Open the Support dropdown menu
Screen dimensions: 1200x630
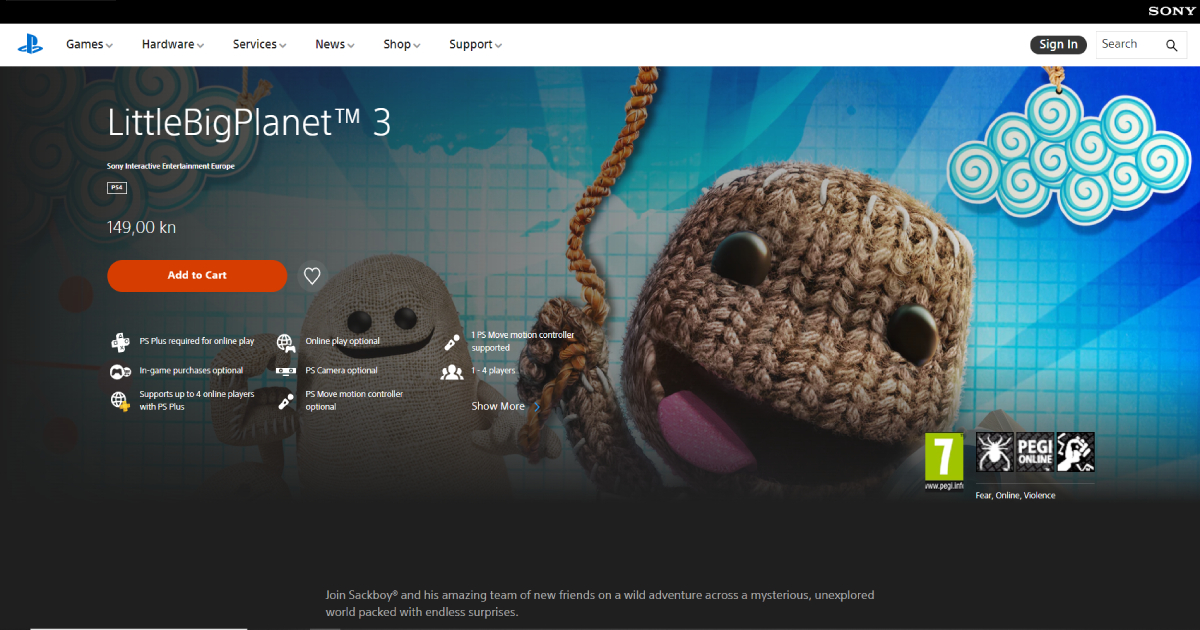click(475, 45)
